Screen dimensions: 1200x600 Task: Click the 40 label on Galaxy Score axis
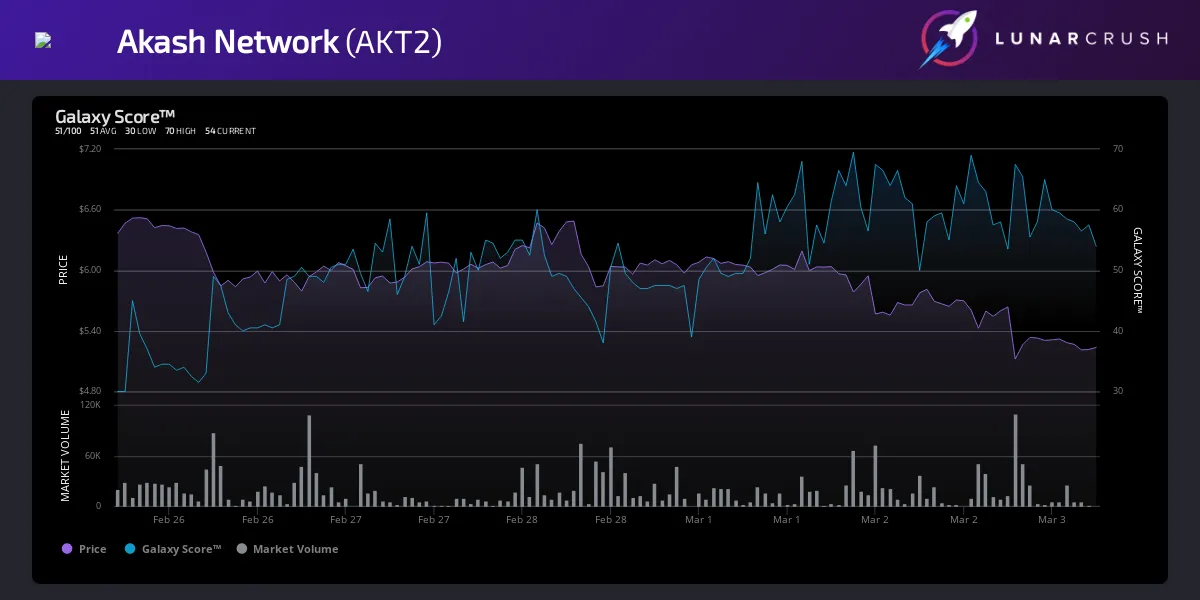(x=1118, y=331)
